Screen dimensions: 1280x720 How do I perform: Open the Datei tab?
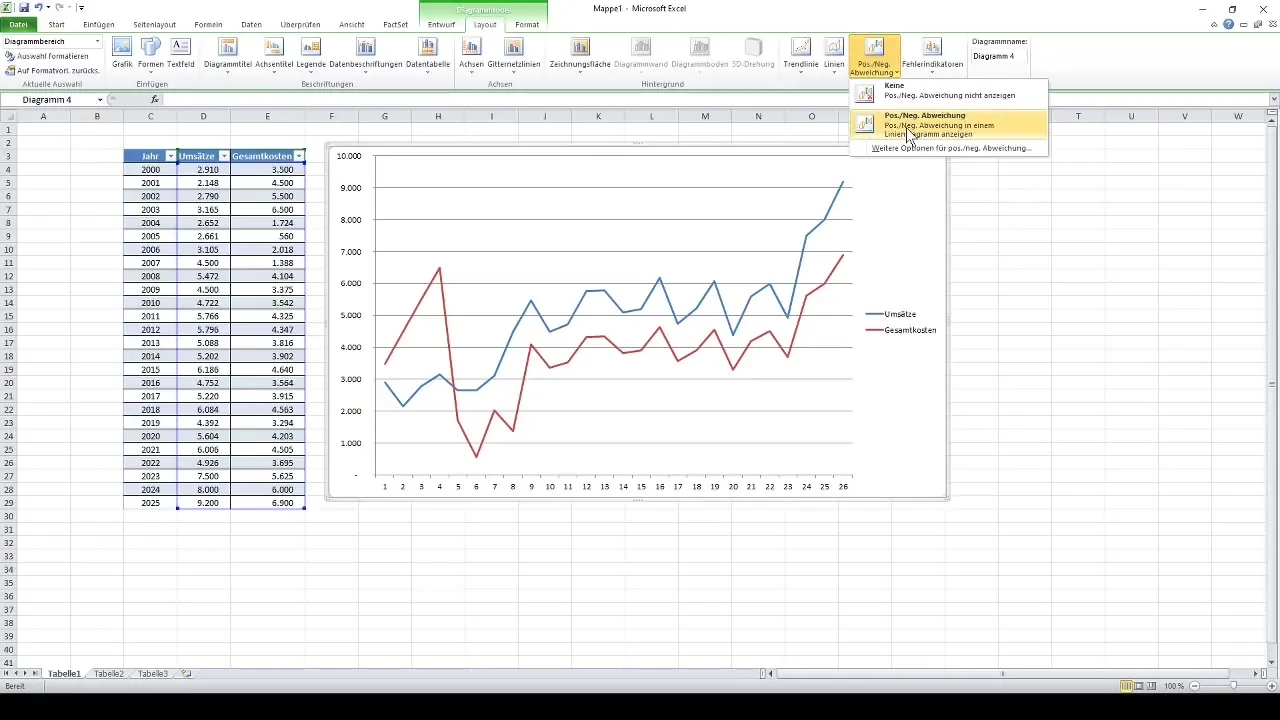coord(18,24)
